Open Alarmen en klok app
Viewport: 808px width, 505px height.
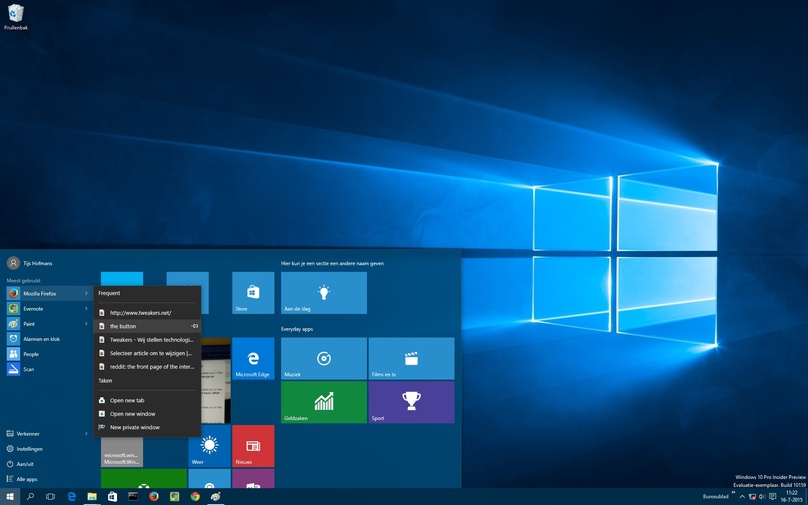(48, 339)
